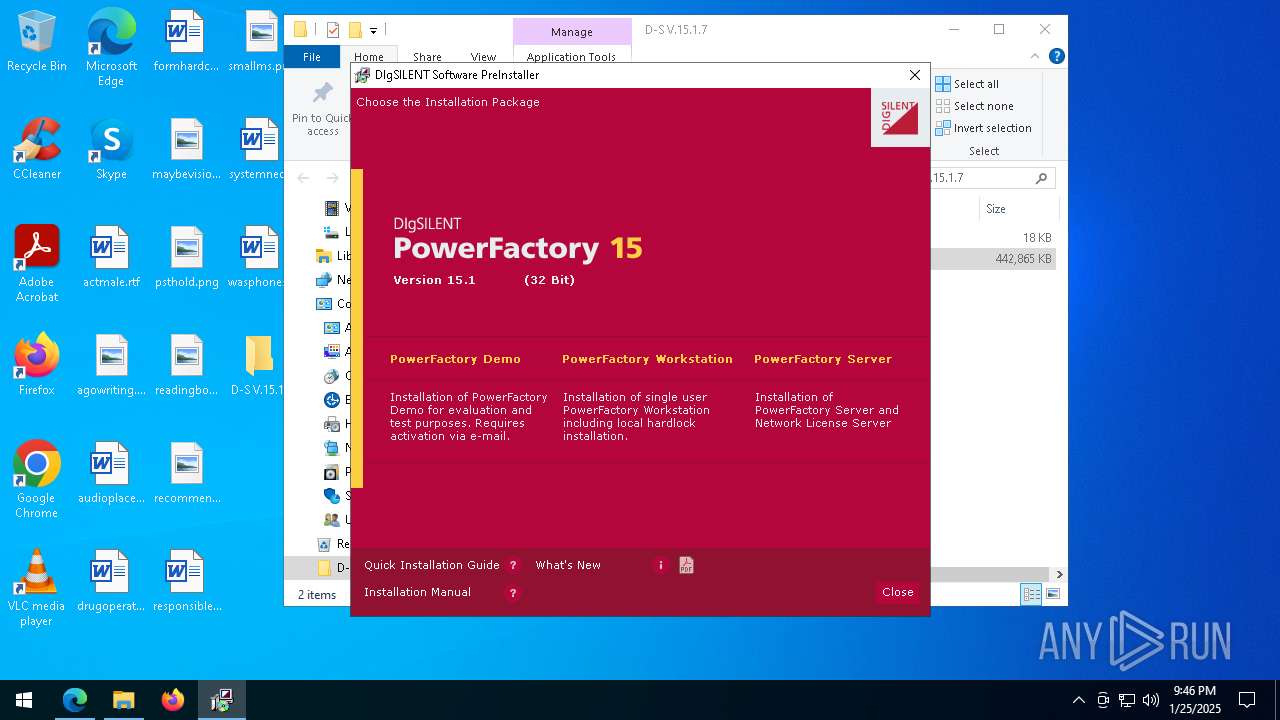Open the What's New info icon
Viewport: 1280px width, 720px height.
[x=660, y=565]
